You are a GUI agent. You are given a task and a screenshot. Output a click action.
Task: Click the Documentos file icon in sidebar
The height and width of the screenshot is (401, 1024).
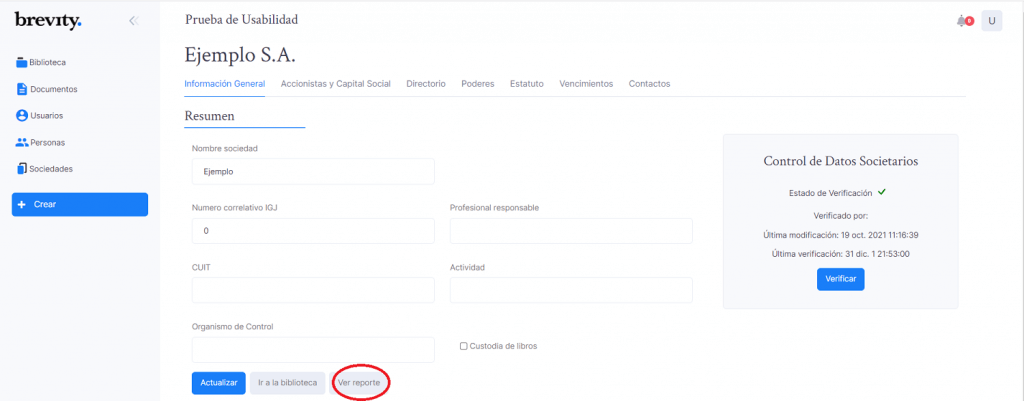tap(22, 89)
